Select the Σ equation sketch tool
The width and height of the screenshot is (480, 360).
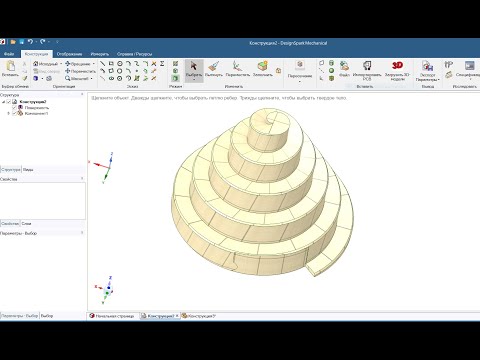point(162,63)
